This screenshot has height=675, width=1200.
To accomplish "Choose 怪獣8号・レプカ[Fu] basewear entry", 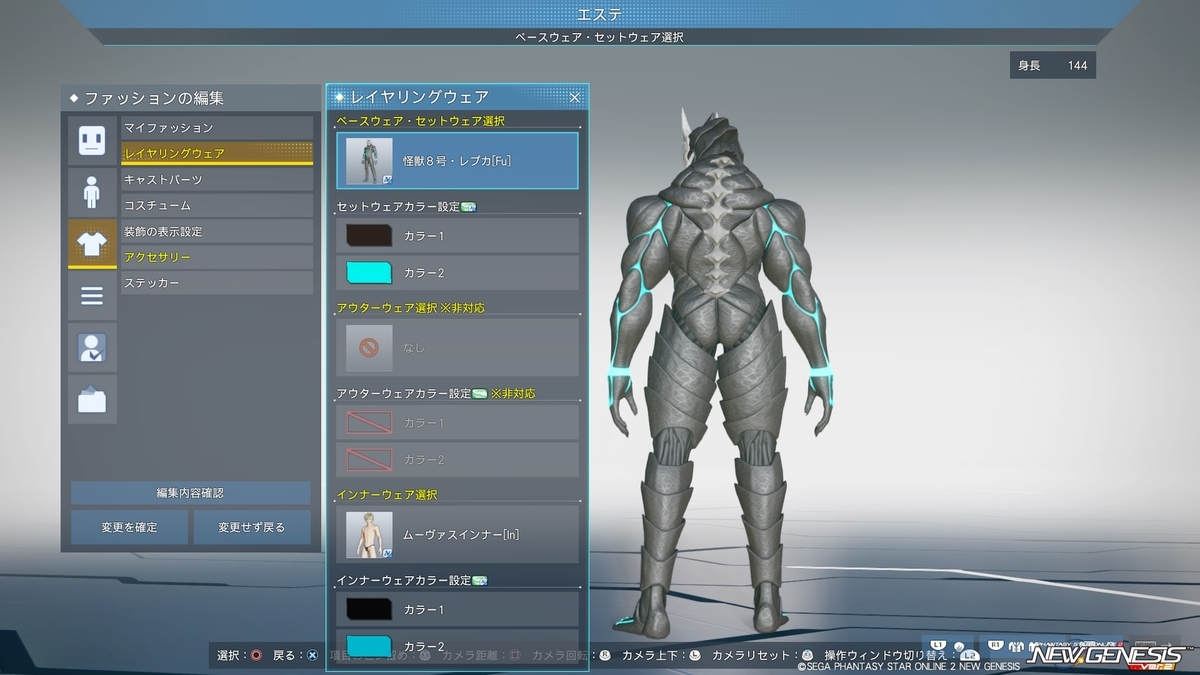I will 457,161.
